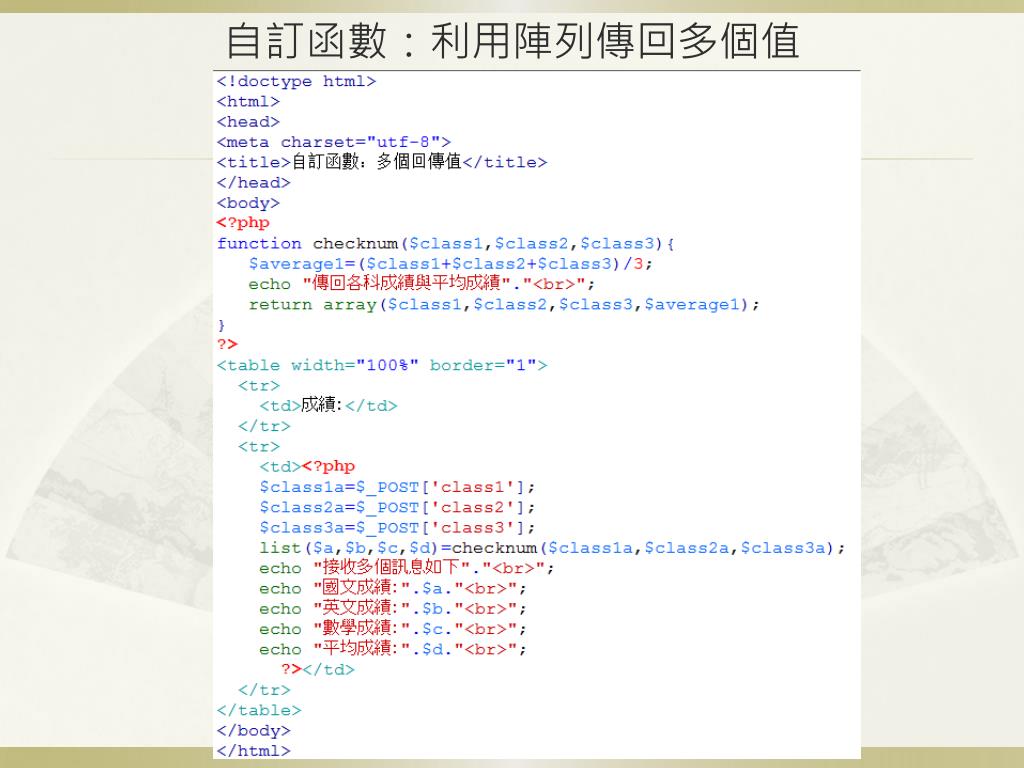Click the $class2a=$_POST['class2'] line
Image resolution: width=1024 pixels, height=768 pixels.
point(397,507)
